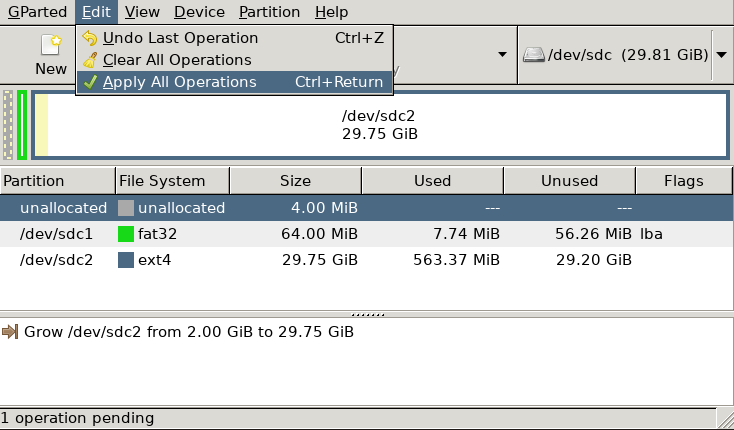Select the unallocated block in disk map
The height and width of the screenshot is (430, 734).
click(8, 125)
